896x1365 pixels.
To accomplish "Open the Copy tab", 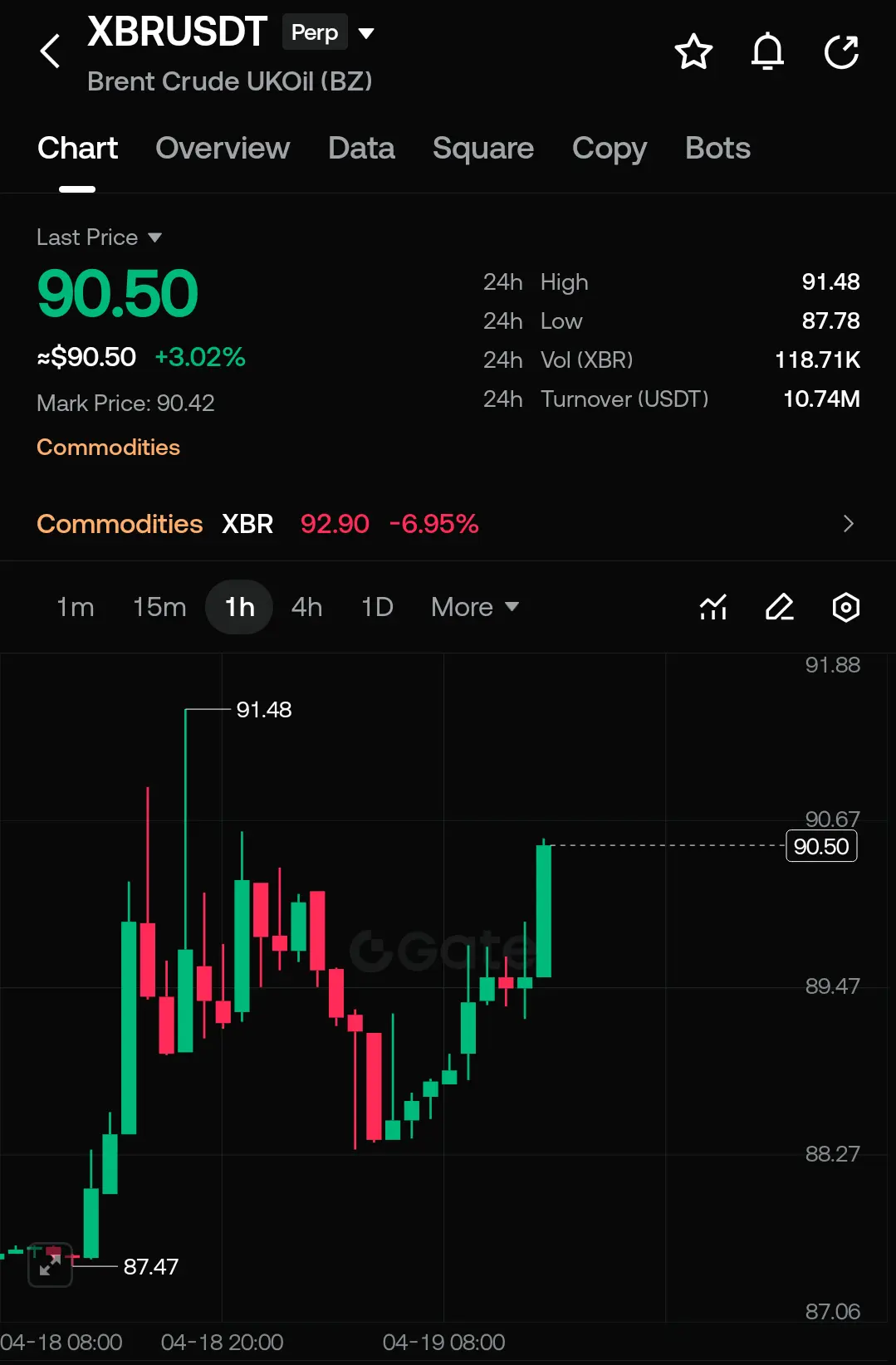I will click(x=610, y=149).
